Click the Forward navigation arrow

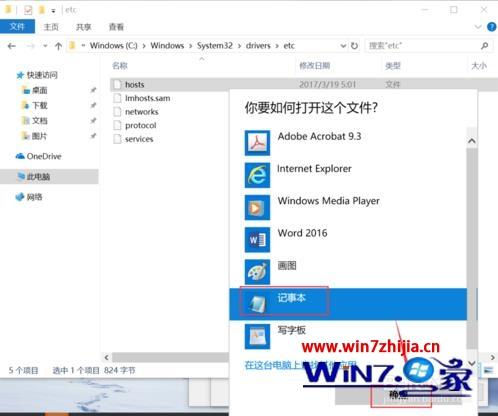pyautogui.click(x=31, y=46)
